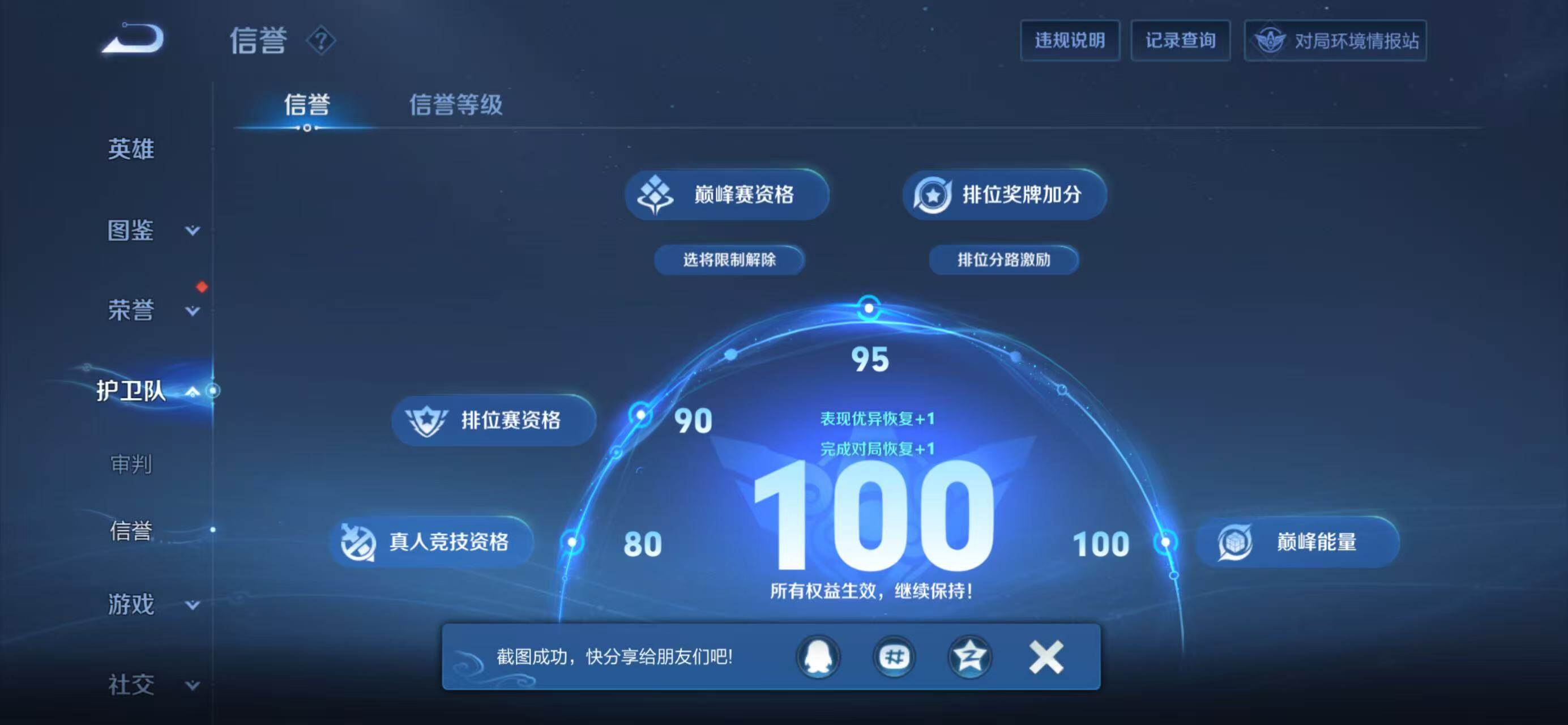Switch to the 信誉等级 tab
Image resolution: width=1568 pixels, height=725 pixels.
point(456,104)
